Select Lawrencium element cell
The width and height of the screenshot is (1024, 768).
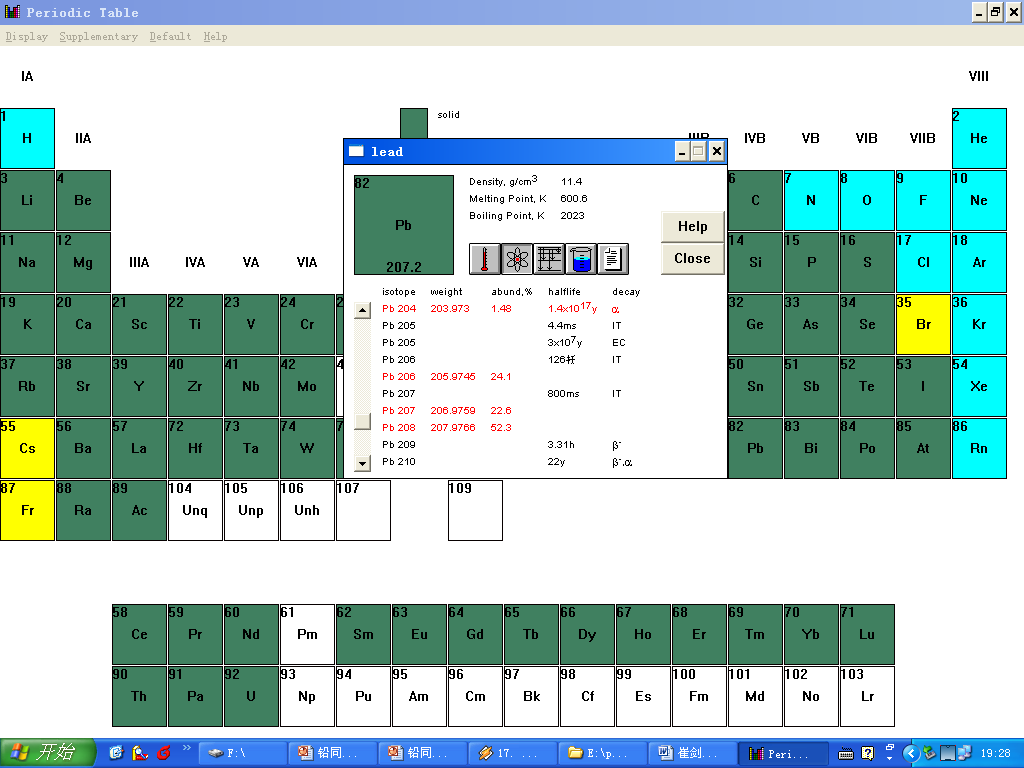[x=867, y=697]
